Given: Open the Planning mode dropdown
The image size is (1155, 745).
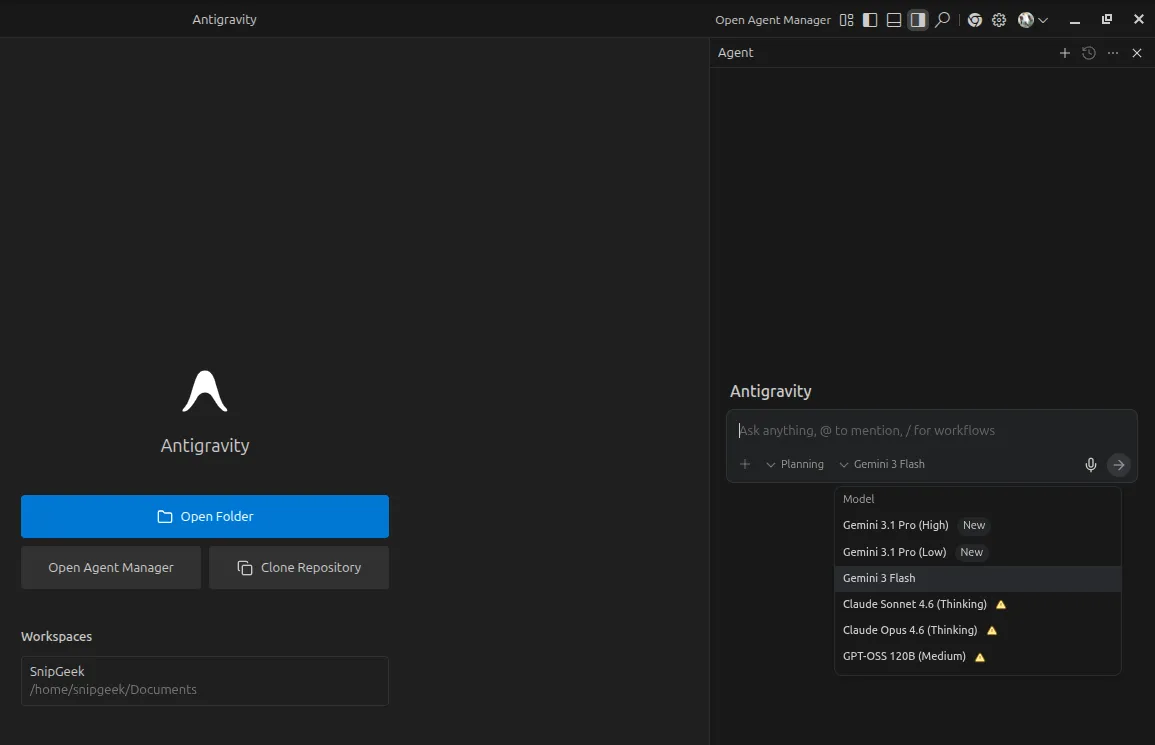Looking at the screenshot, I should [795, 464].
